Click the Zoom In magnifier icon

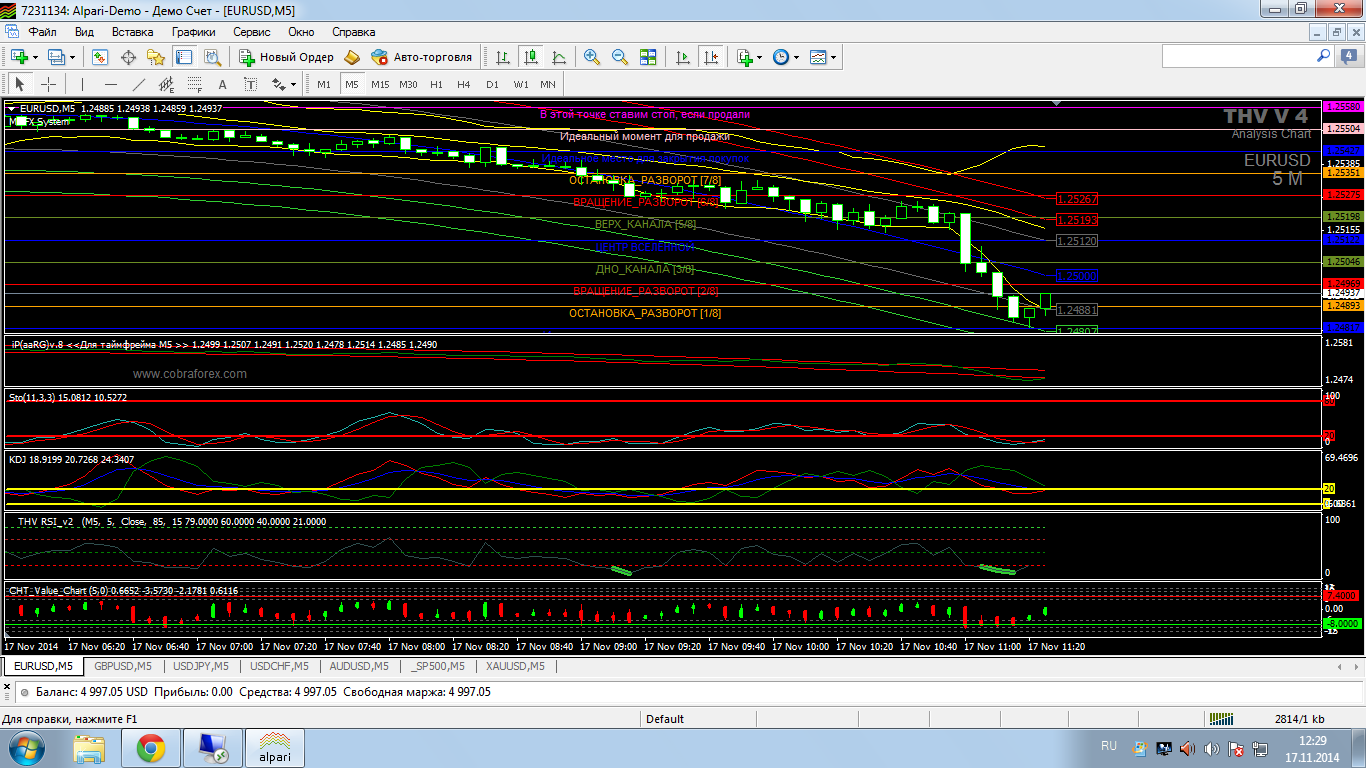point(592,57)
